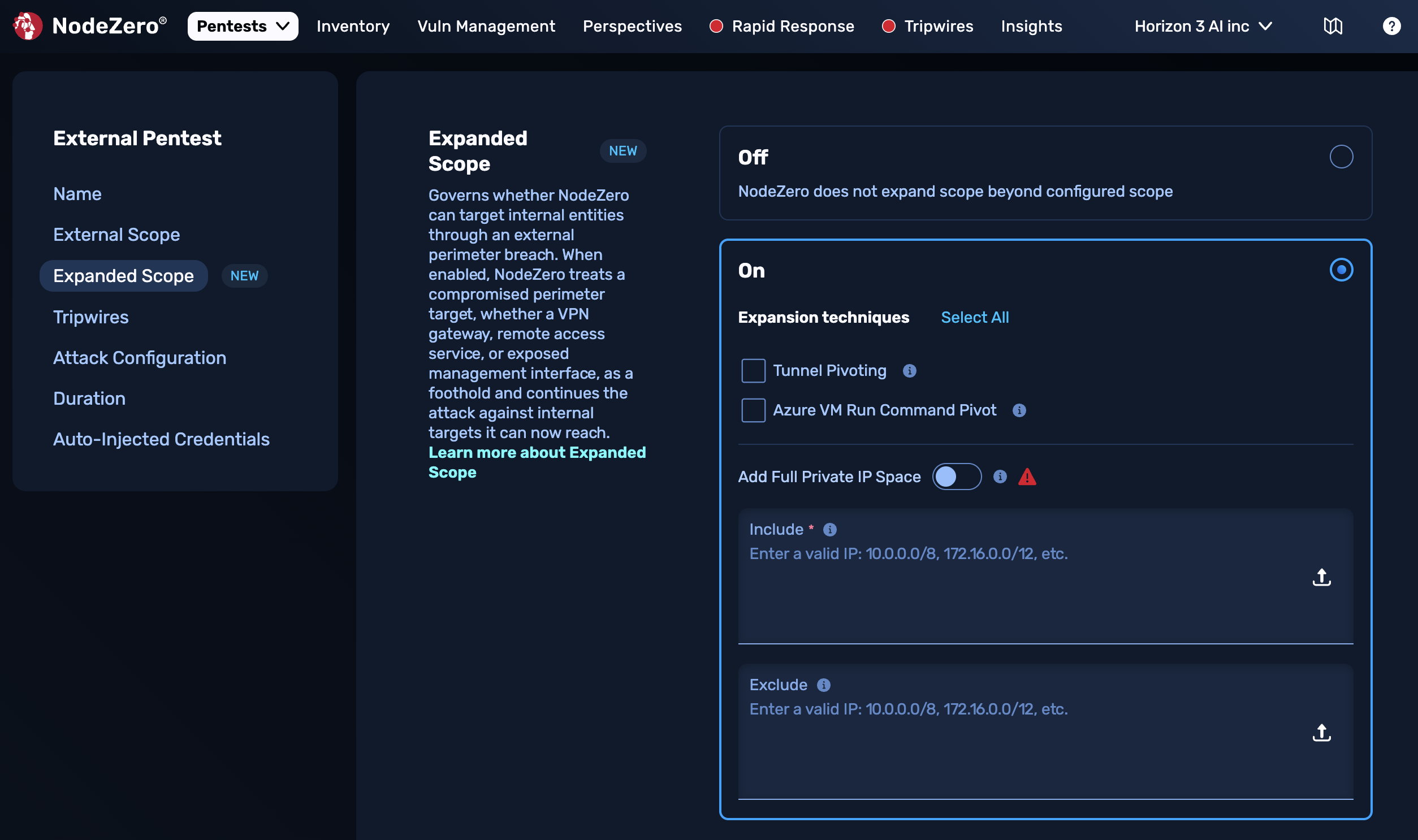Open Vuln Management in top navigation
This screenshot has height=840, width=1418.
pyautogui.click(x=486, y=26)
